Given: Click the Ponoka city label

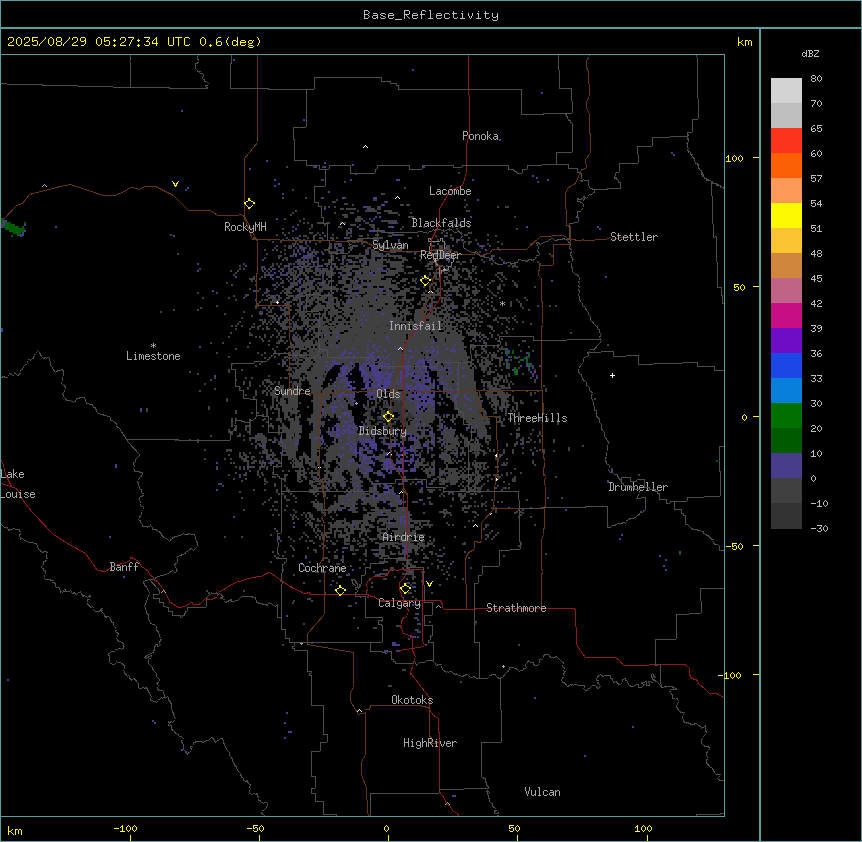Looking at the screenshot, I should [480, 136].
